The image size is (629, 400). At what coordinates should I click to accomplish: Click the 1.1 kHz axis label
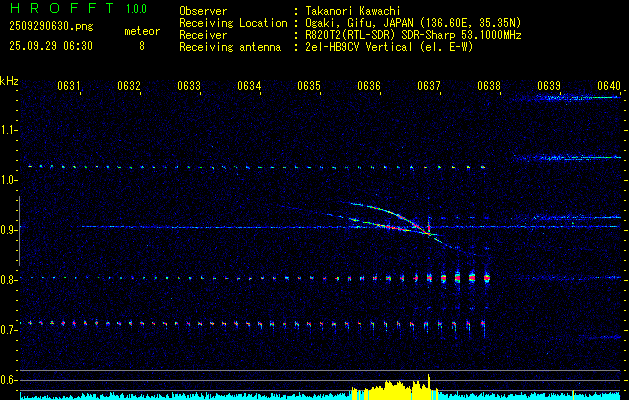(8, 130)
